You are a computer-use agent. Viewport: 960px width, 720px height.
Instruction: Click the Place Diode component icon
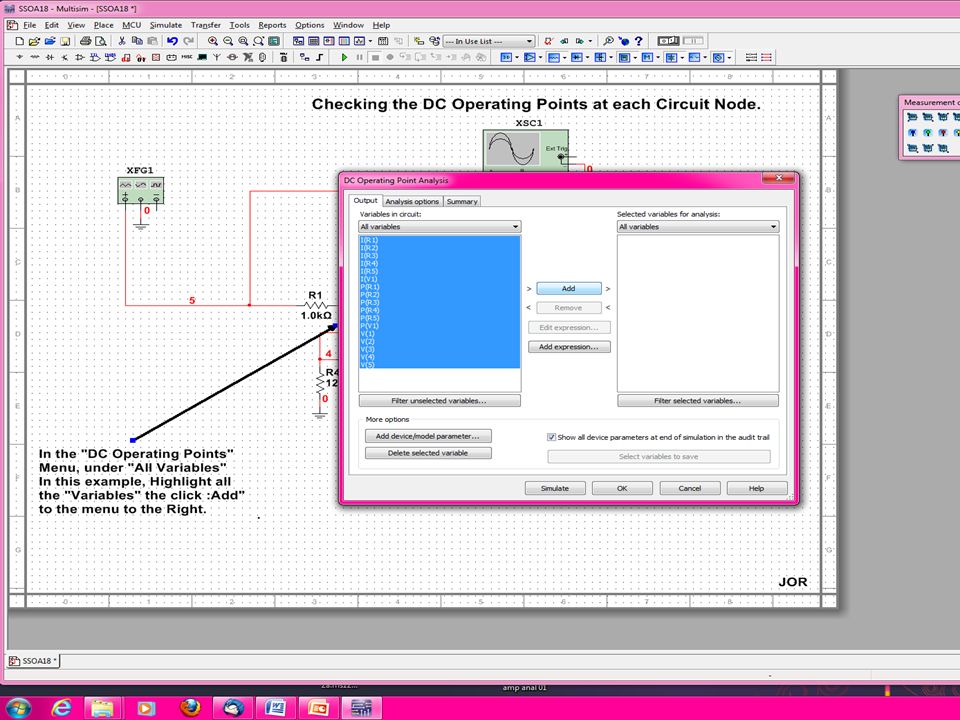point(50,57)
